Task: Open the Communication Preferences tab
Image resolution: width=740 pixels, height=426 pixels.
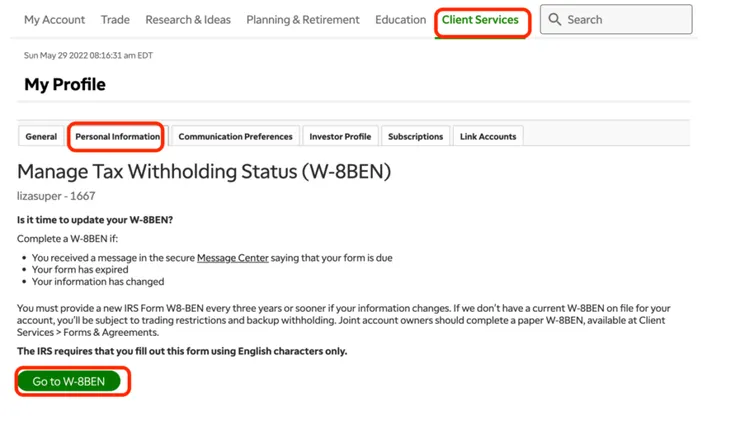Action: tap(235, 136)
